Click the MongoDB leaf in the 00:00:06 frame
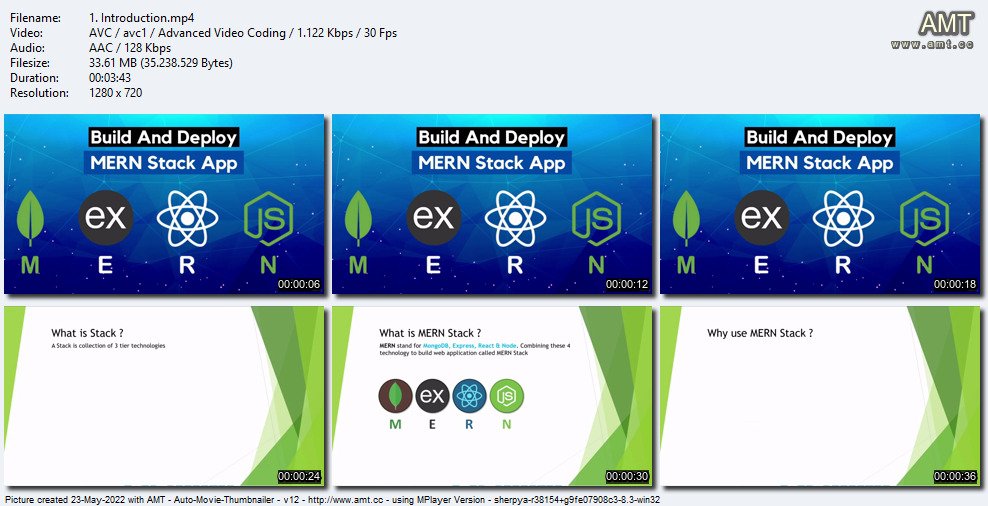The width and height of the screenshot is (988, 506). tap(30, 218)
